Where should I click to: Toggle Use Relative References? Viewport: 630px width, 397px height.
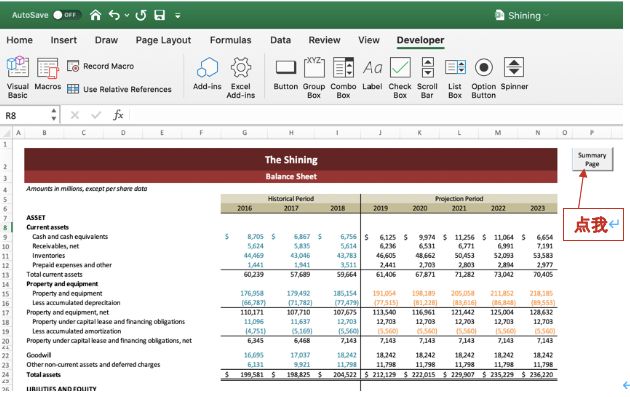pyautogui.click(x=119, y=89)
